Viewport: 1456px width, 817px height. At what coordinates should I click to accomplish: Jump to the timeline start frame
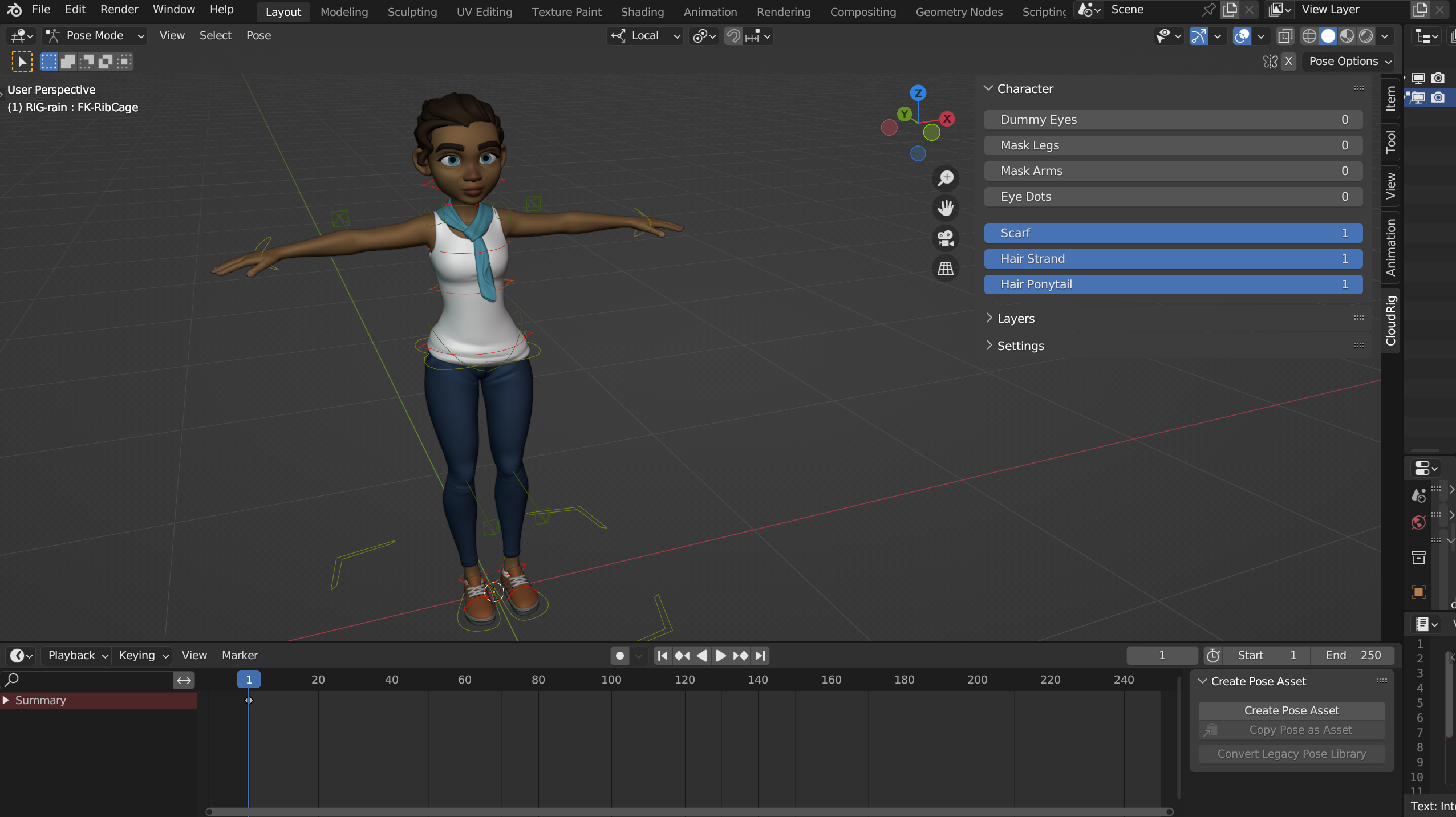662,656
